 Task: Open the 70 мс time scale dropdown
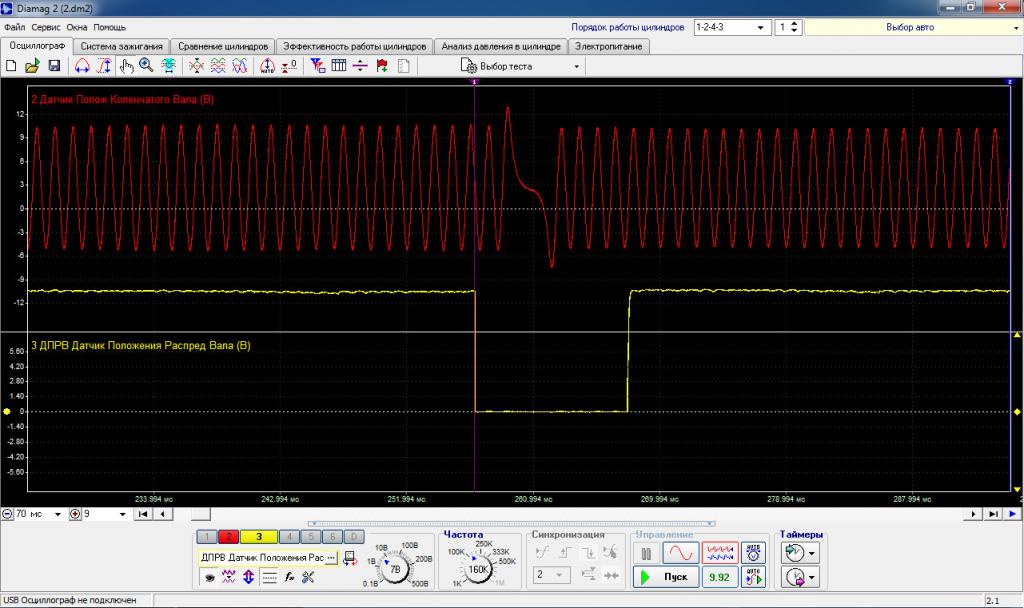click(x=39, y=514)
